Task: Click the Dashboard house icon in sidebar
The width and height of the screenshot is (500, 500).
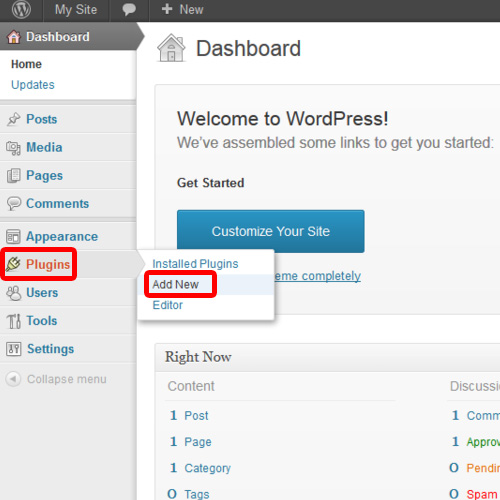Action: [14, 37]
